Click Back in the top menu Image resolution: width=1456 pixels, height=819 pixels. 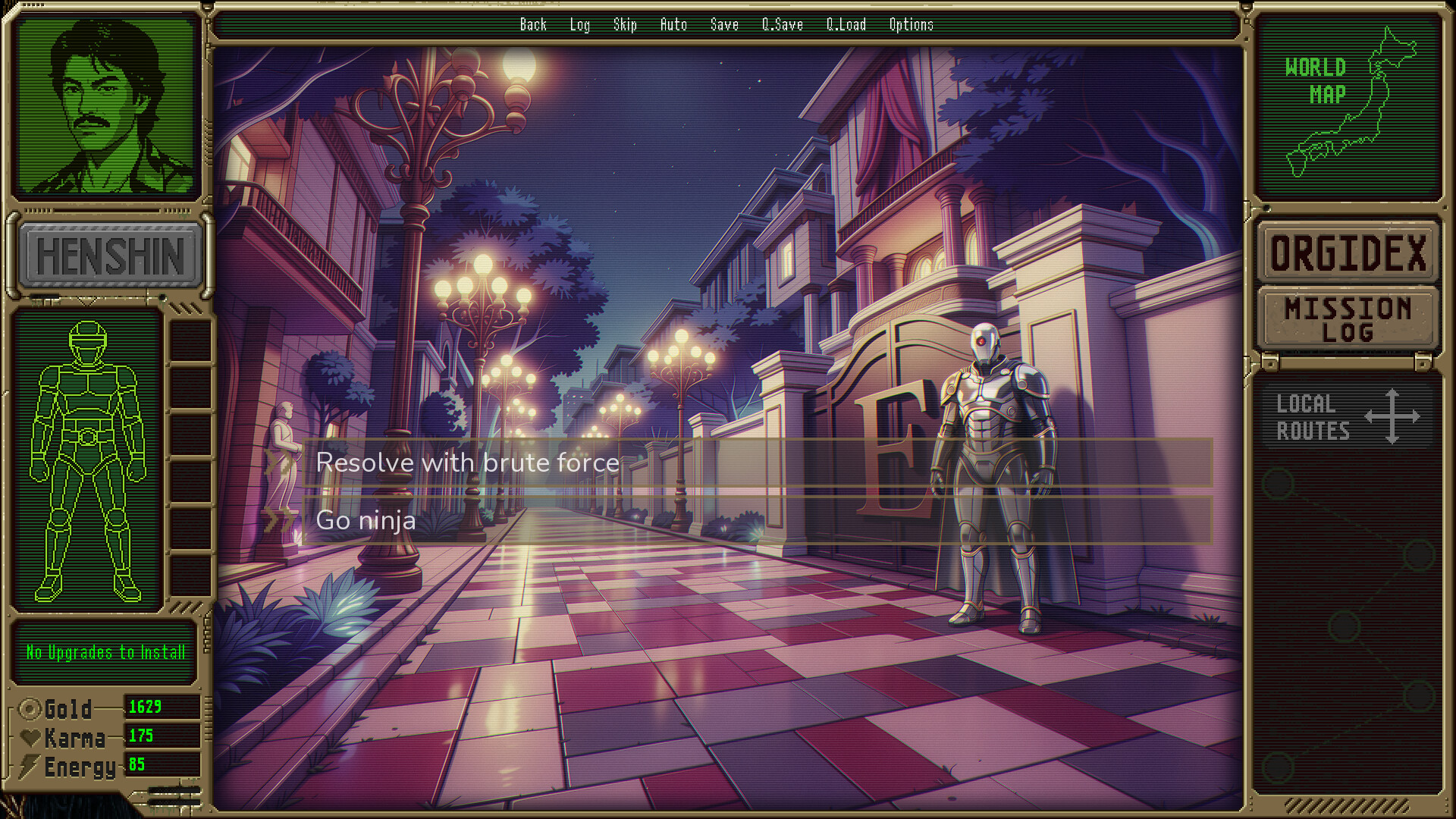coord(533,25)
